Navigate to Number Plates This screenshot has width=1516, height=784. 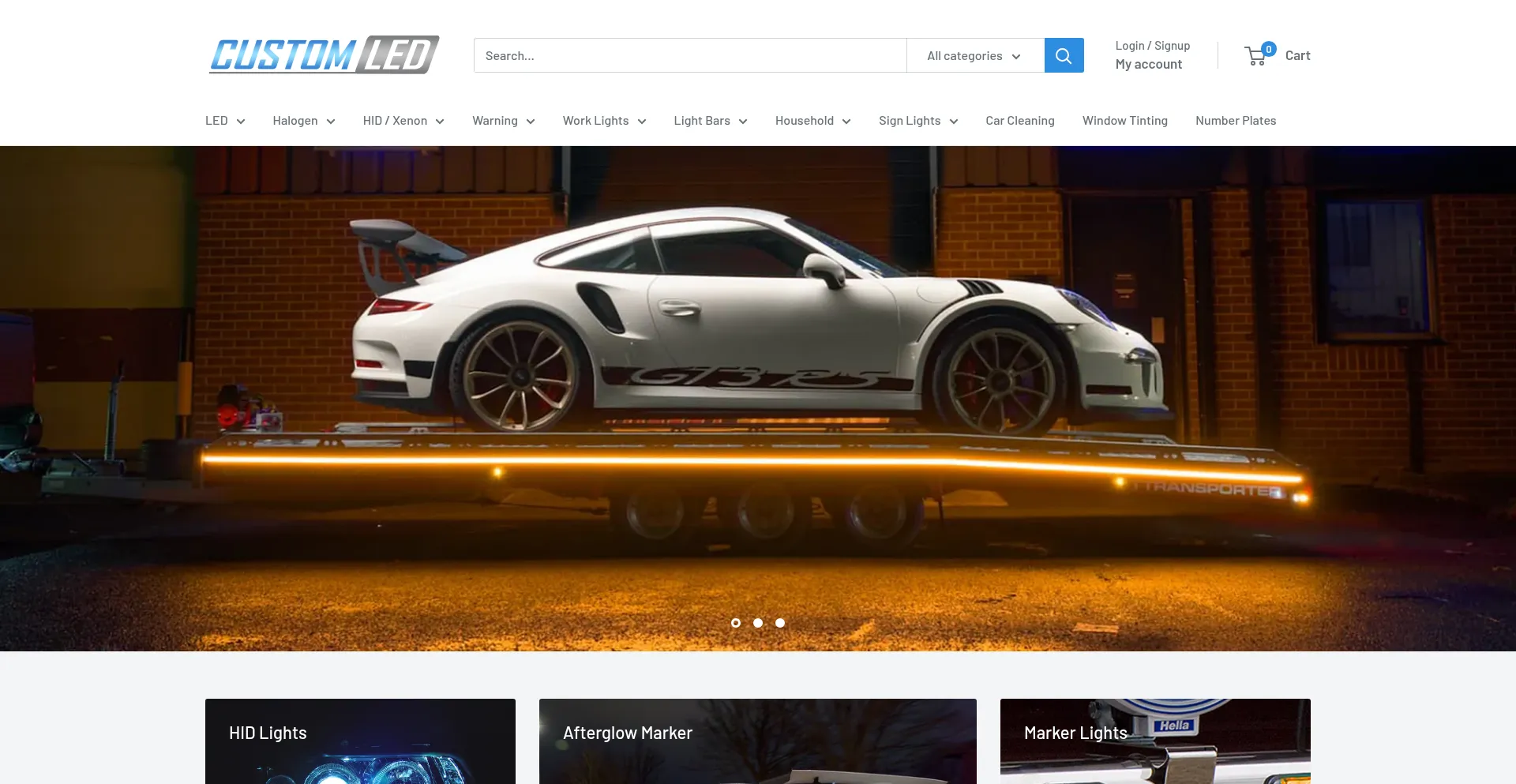click(1236, 120)
